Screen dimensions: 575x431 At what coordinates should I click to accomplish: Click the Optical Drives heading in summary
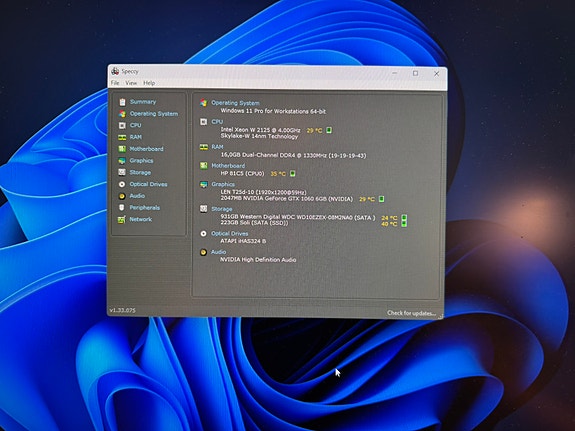[x=230, y=234]
